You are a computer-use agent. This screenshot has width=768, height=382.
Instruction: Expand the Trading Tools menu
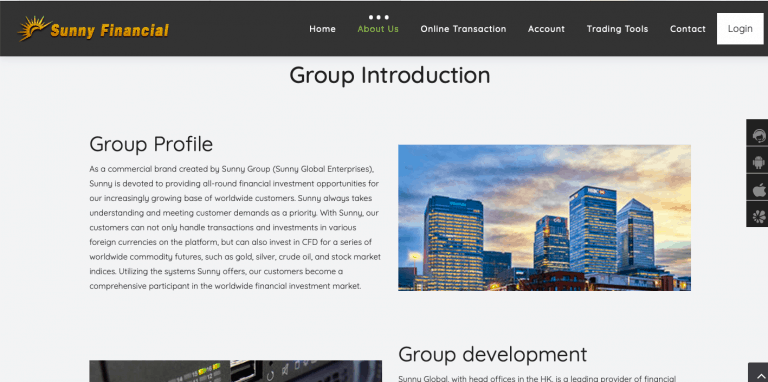click(x=617, y=29)
